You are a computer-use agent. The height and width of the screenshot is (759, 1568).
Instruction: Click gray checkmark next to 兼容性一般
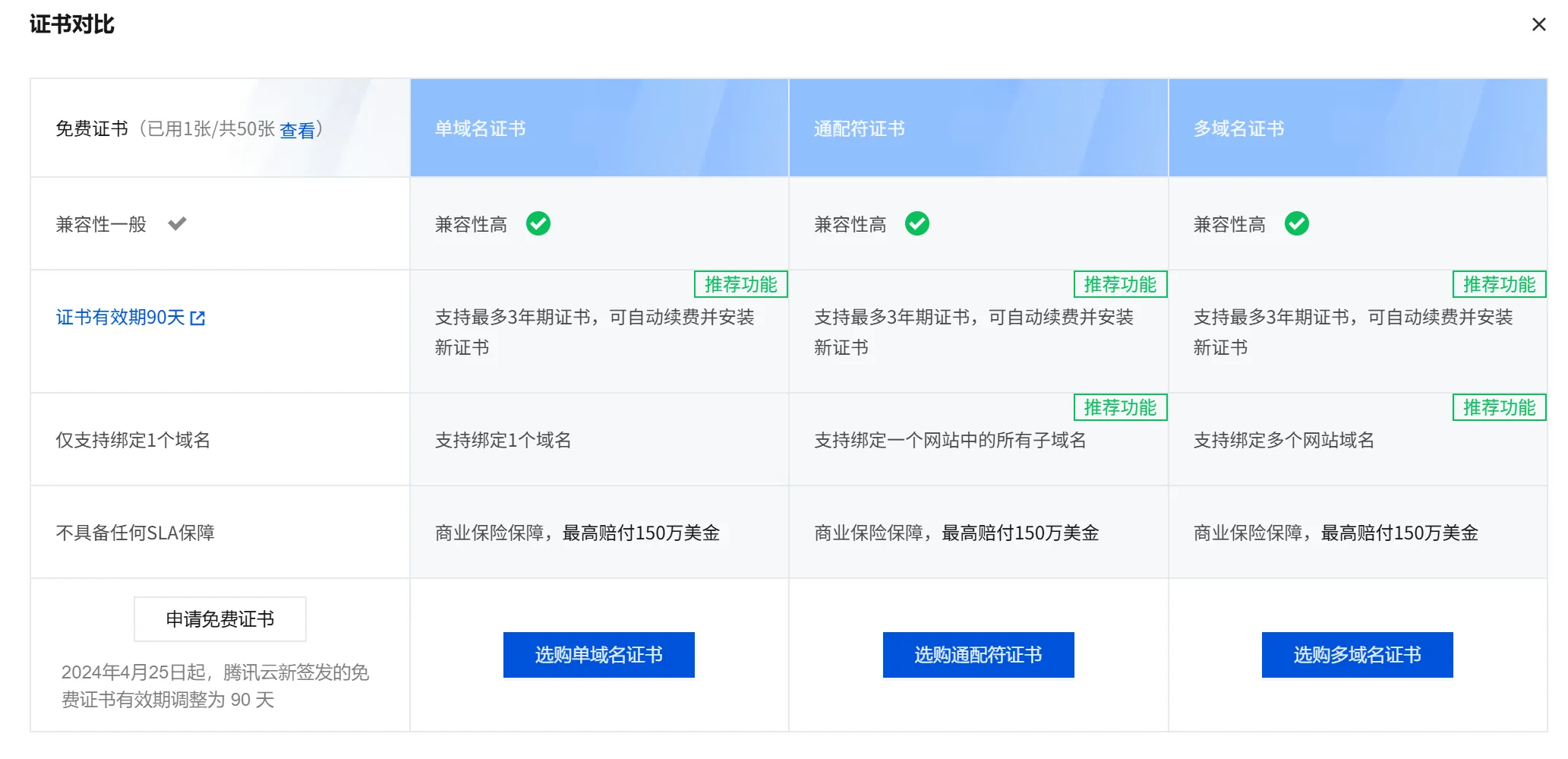[177, 223]
